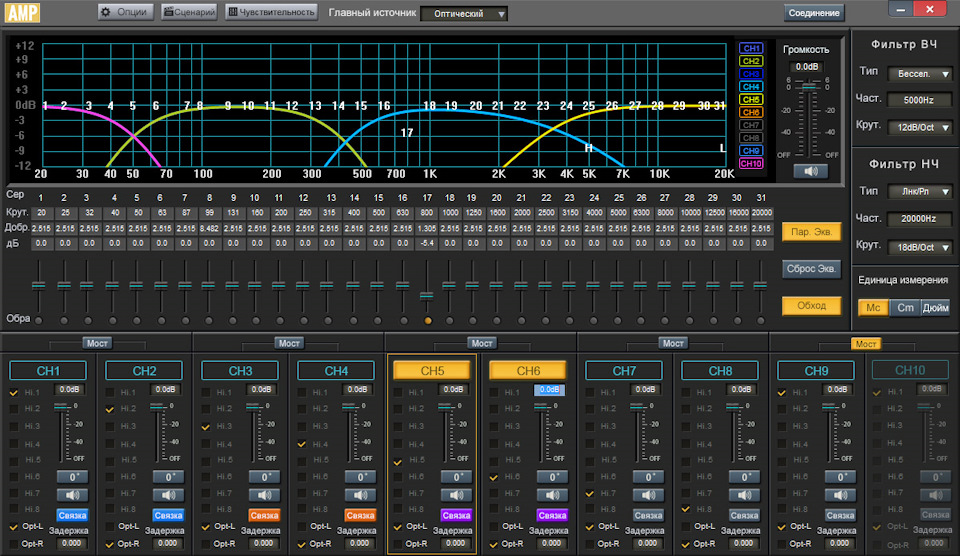
Task: Show CH8 curve in graph legend
Action: coord(751,138)
